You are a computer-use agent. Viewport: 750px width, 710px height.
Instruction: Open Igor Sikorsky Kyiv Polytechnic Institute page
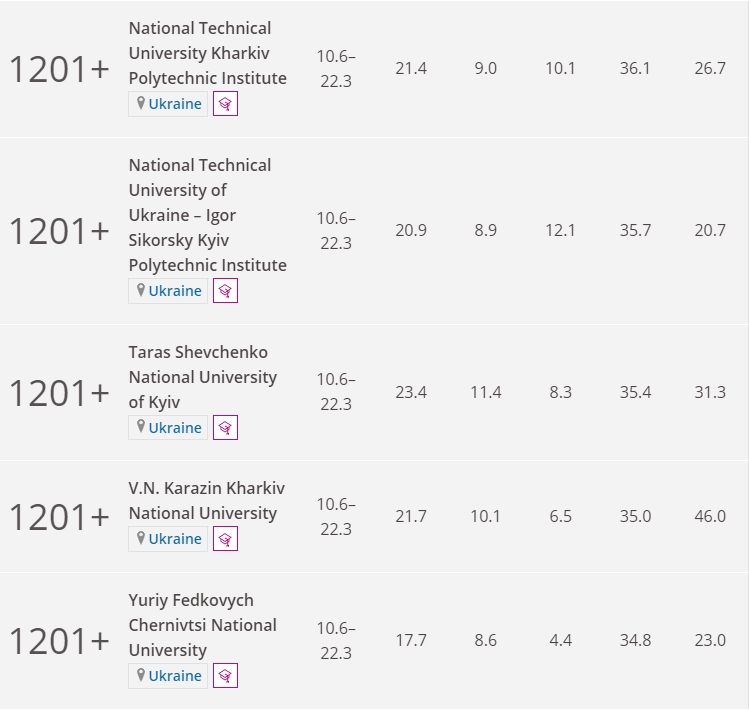pyautogui.click(x=208, y=215)
